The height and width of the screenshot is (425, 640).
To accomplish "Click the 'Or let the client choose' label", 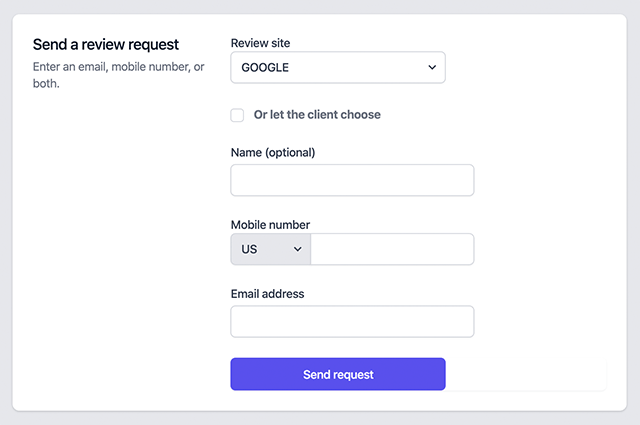I will click(x=317, y=115).
